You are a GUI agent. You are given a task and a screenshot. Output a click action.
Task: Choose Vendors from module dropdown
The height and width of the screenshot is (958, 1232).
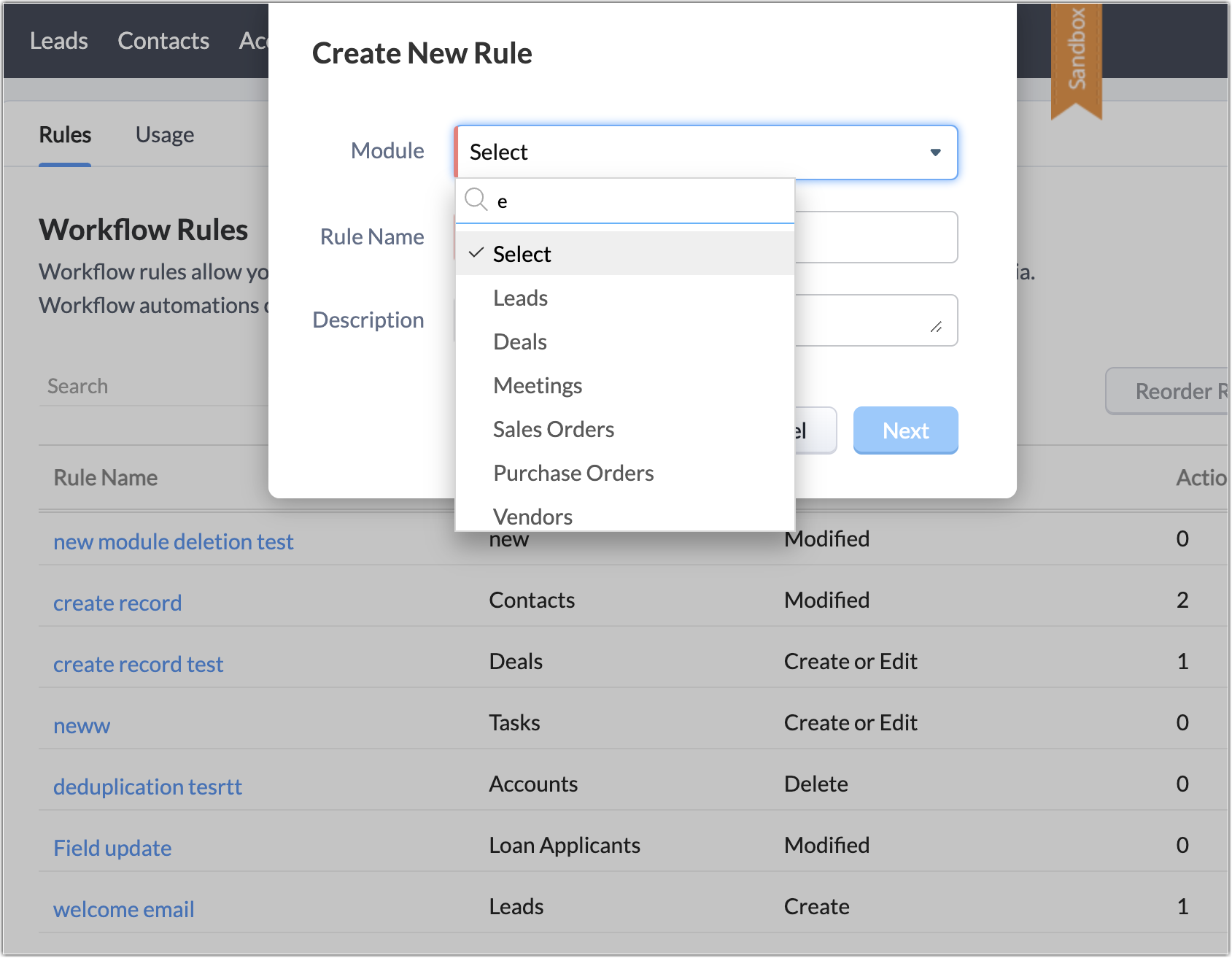pyautogui.click(x=532, y=516)
